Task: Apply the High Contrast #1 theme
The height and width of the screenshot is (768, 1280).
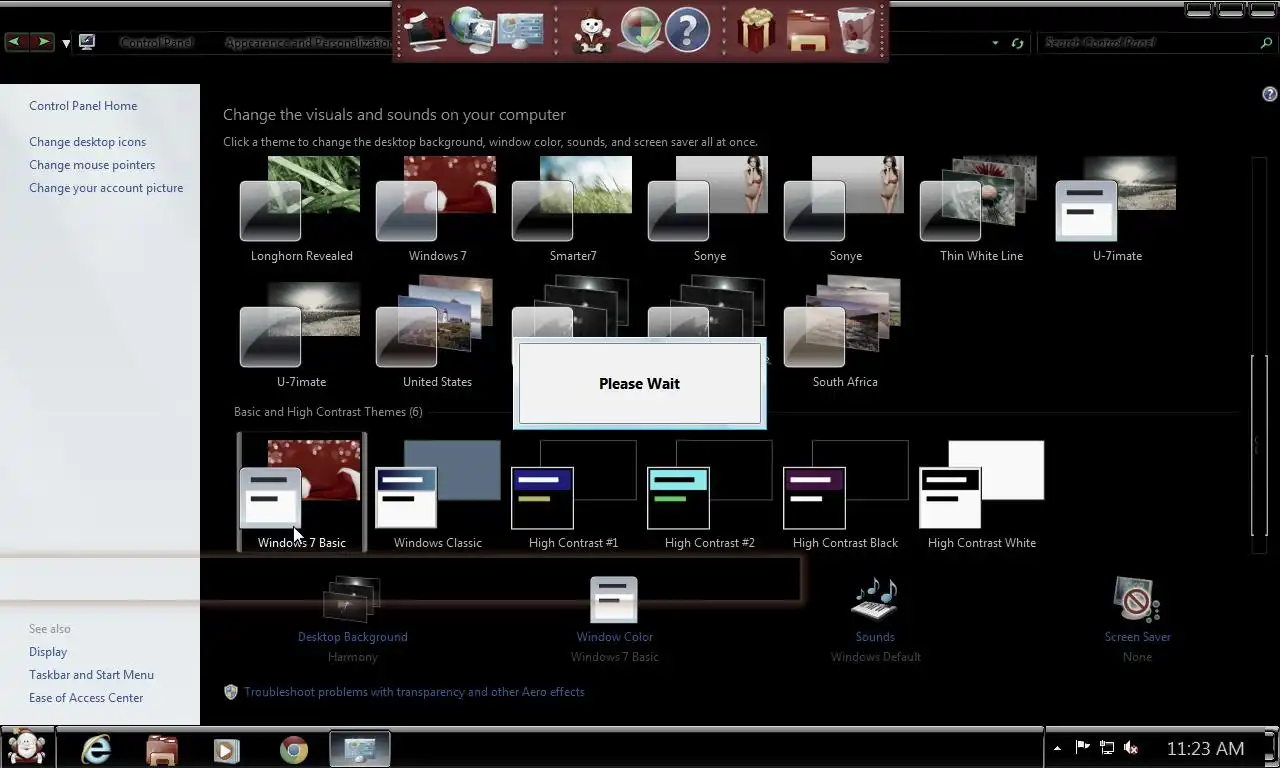Action: pyautogui.click(x=573, y=494)
